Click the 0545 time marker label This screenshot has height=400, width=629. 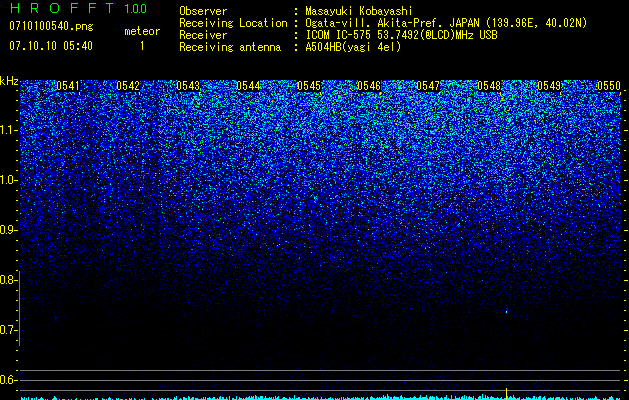coord(309,86)
